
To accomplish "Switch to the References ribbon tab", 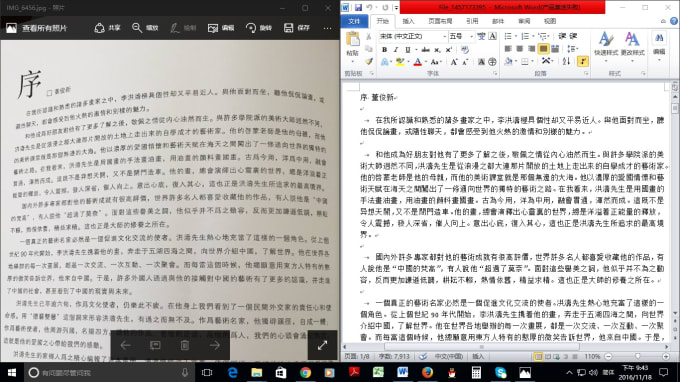I will 472,21.
